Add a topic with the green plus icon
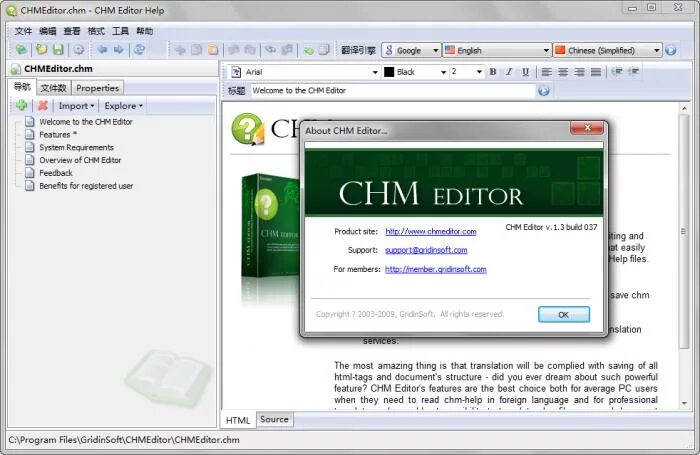 tap(21, 105)
